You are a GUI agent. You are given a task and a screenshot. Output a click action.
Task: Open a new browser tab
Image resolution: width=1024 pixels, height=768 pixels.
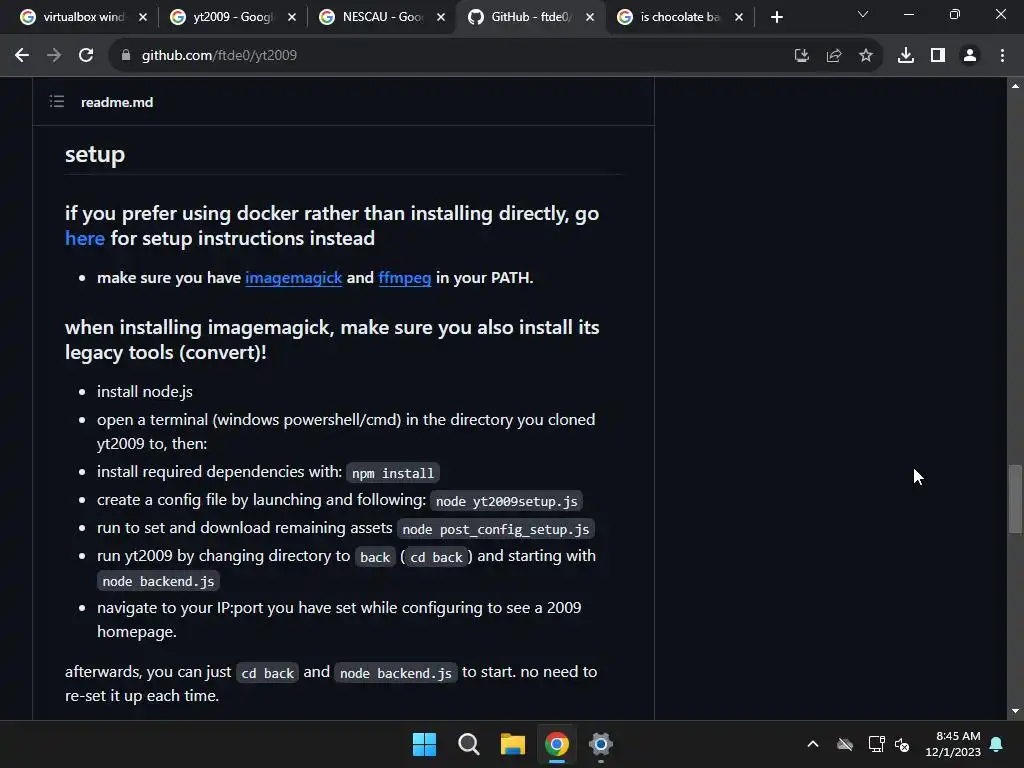pos(776,18)
